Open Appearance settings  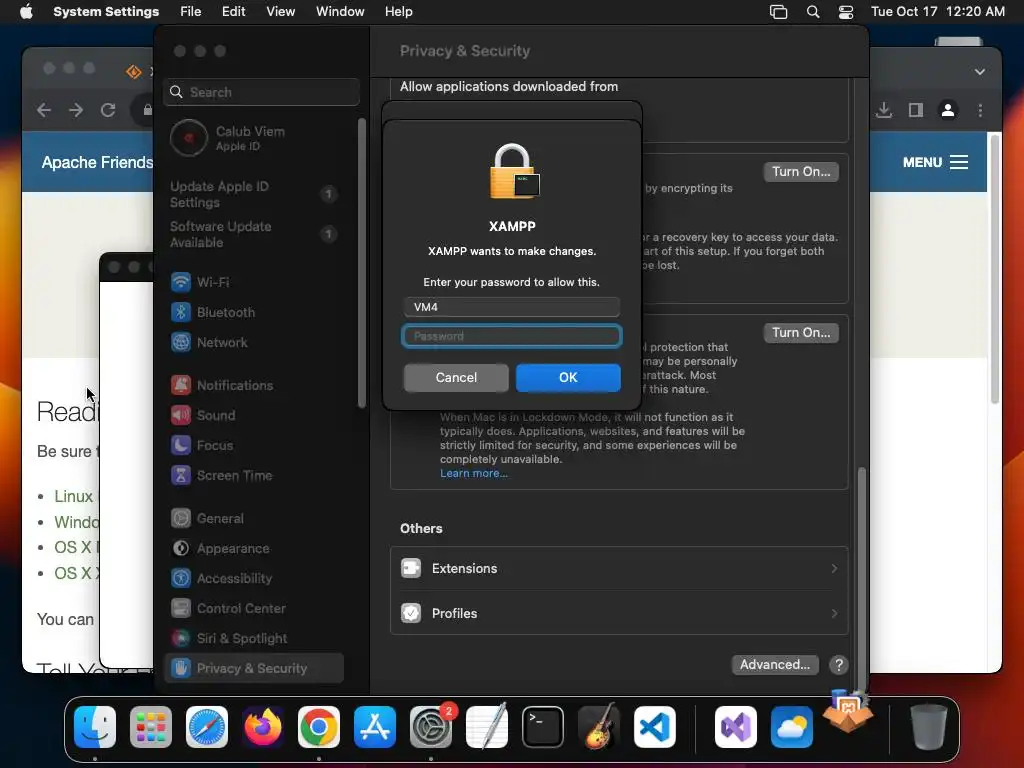(x=220, y=549)
